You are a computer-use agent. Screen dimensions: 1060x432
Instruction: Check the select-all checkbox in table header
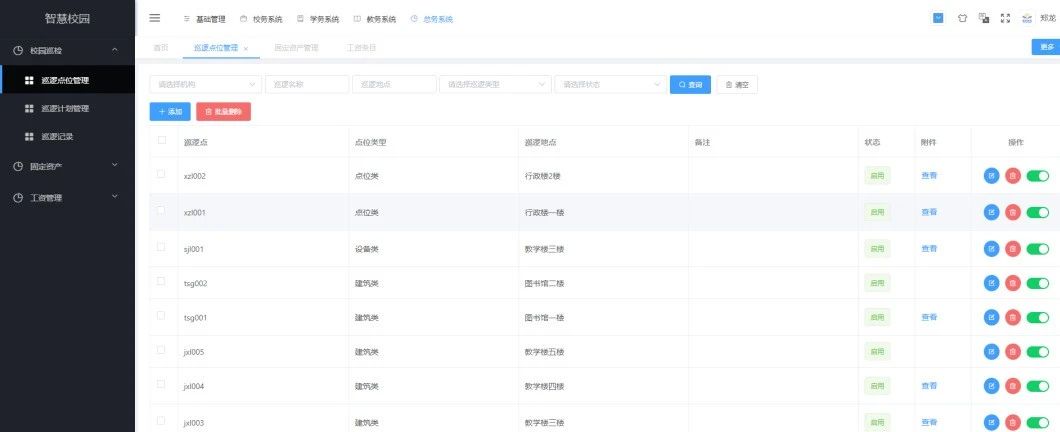162,141
